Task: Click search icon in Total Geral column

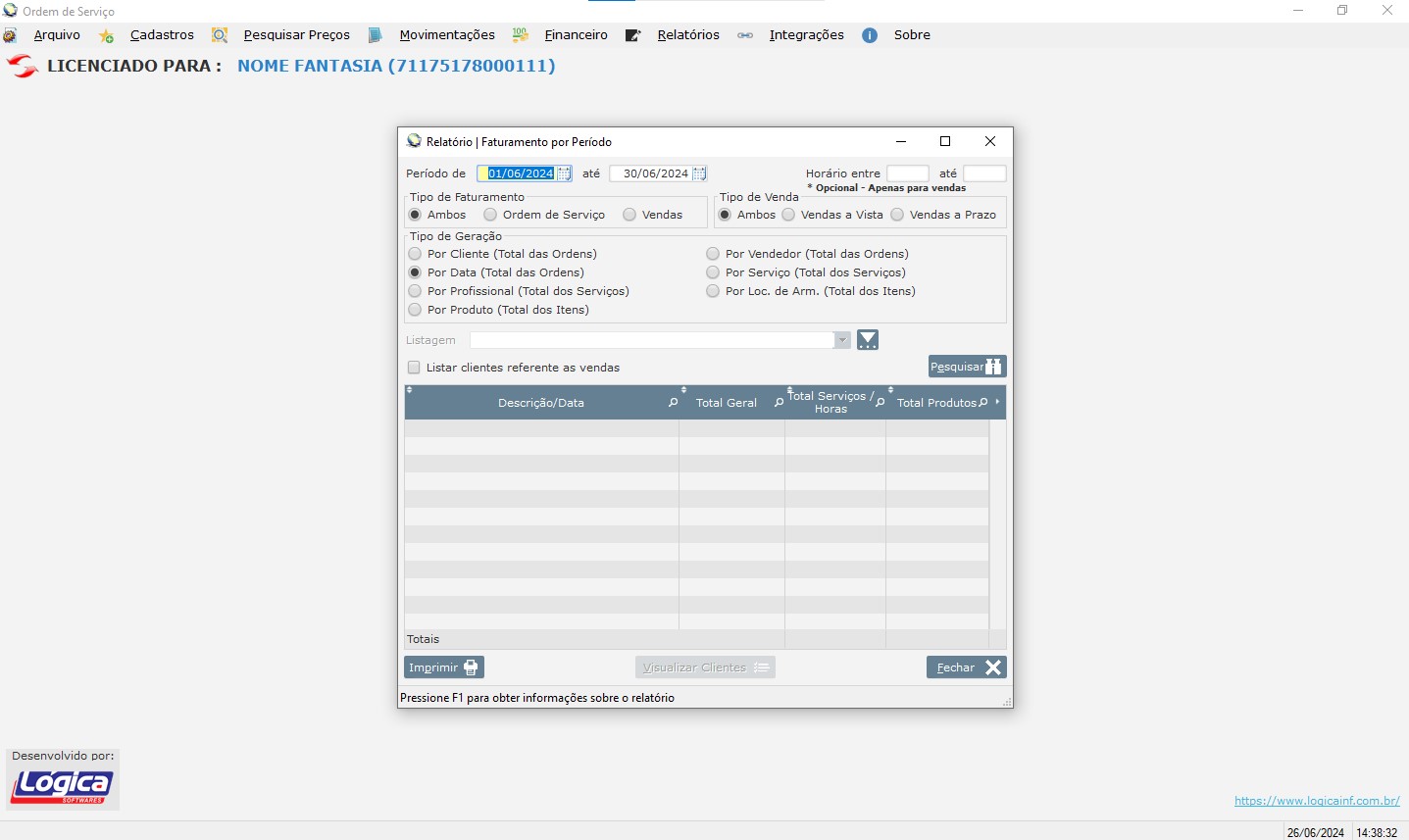Action: (779, 403)
